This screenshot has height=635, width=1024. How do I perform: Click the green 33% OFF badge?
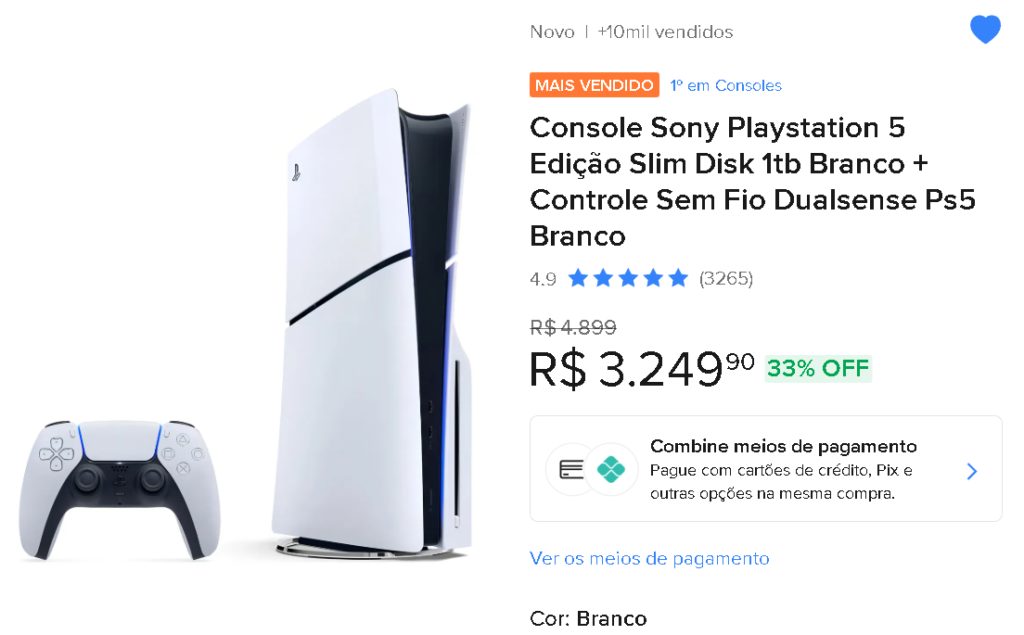[818, 368]
